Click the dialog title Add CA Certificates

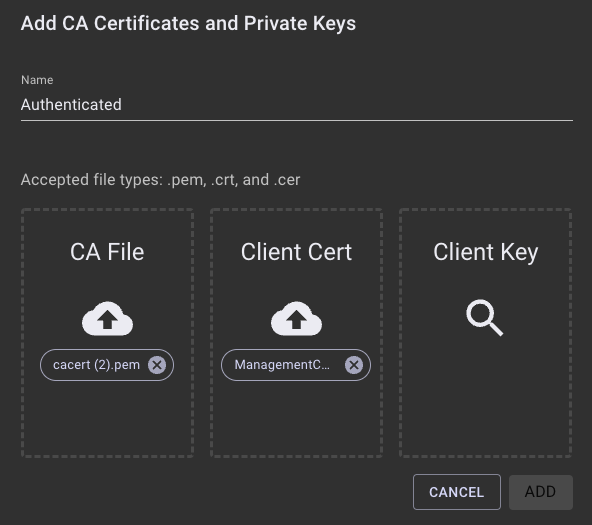pyautogui.click(x=188, y=23)
